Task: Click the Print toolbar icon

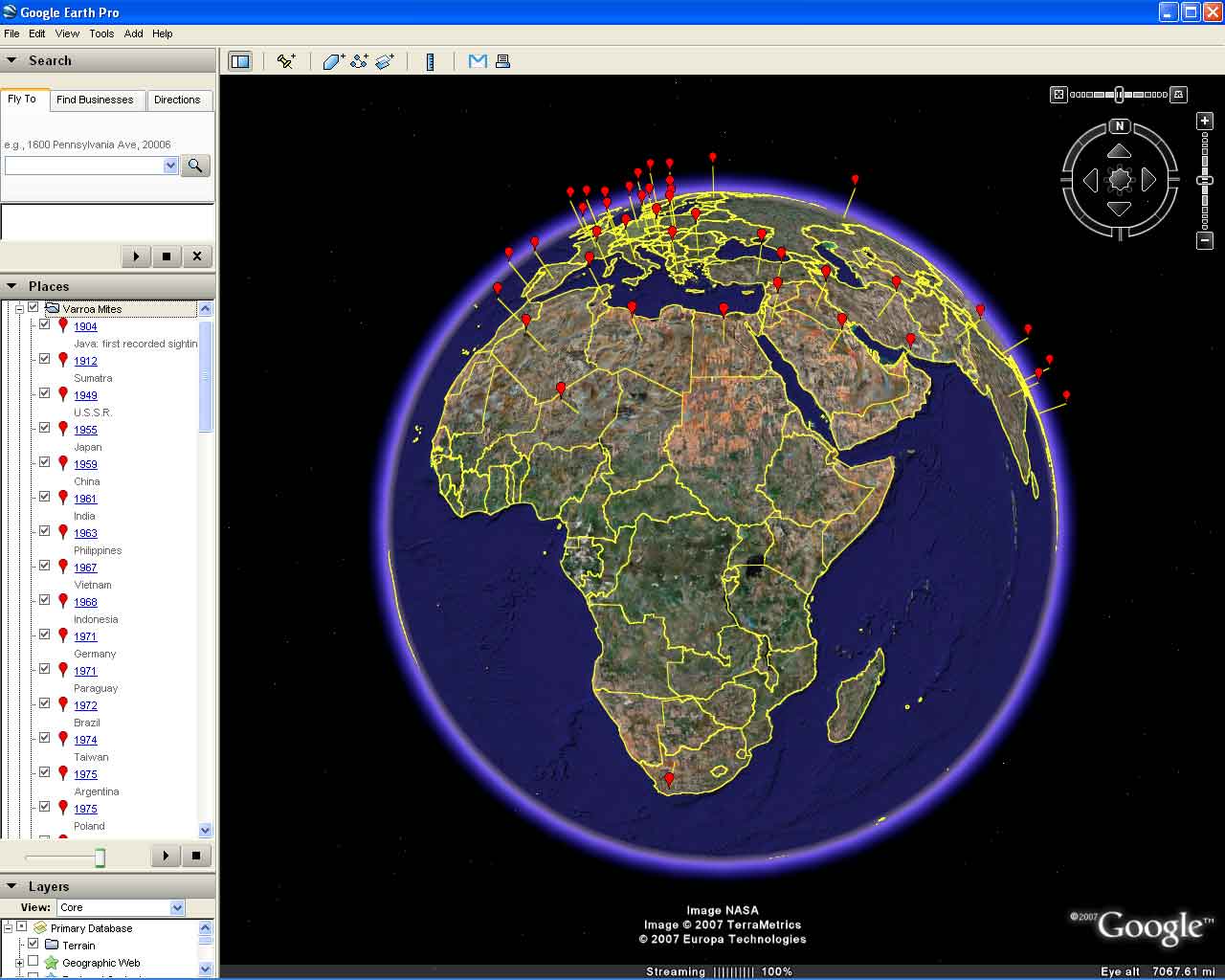Action: pos(502,61)
